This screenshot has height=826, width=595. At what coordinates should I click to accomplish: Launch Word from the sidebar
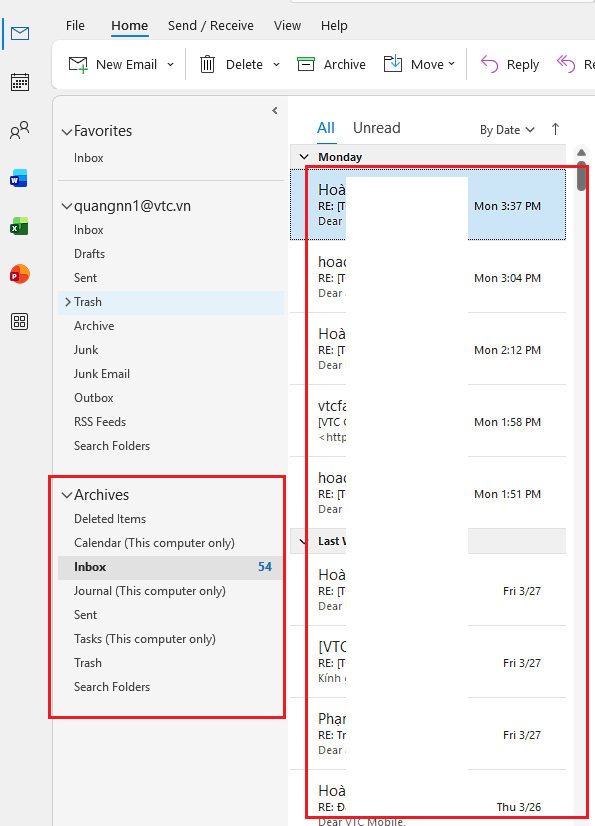point(19,179)
